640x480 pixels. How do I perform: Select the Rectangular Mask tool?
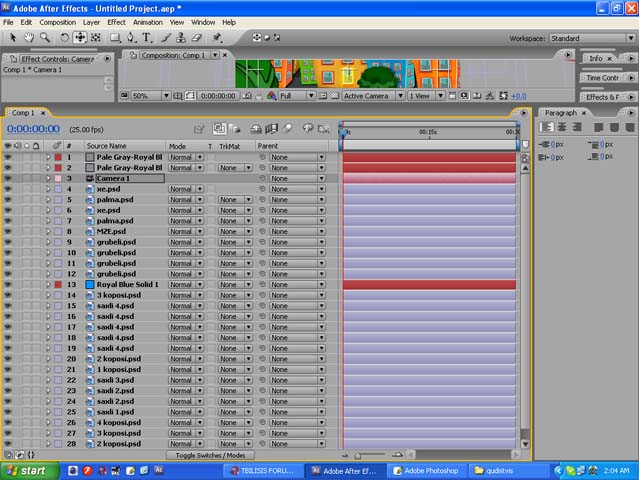point(116,38)
